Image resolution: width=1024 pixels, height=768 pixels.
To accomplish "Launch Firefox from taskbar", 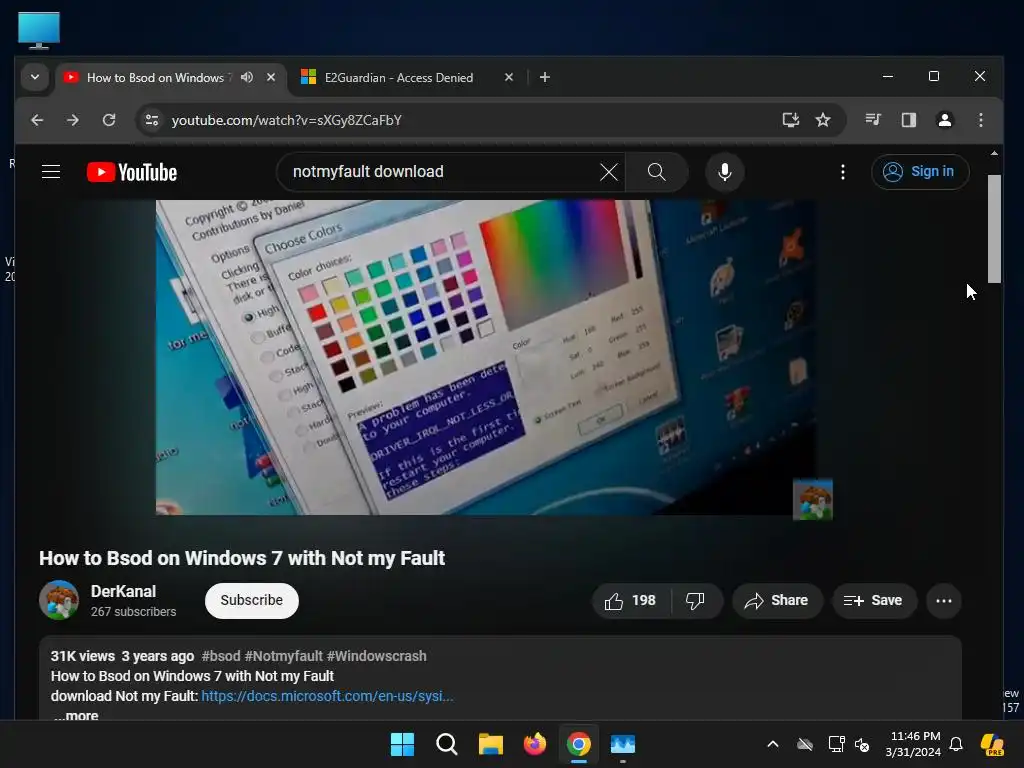I will coord(535,744).
